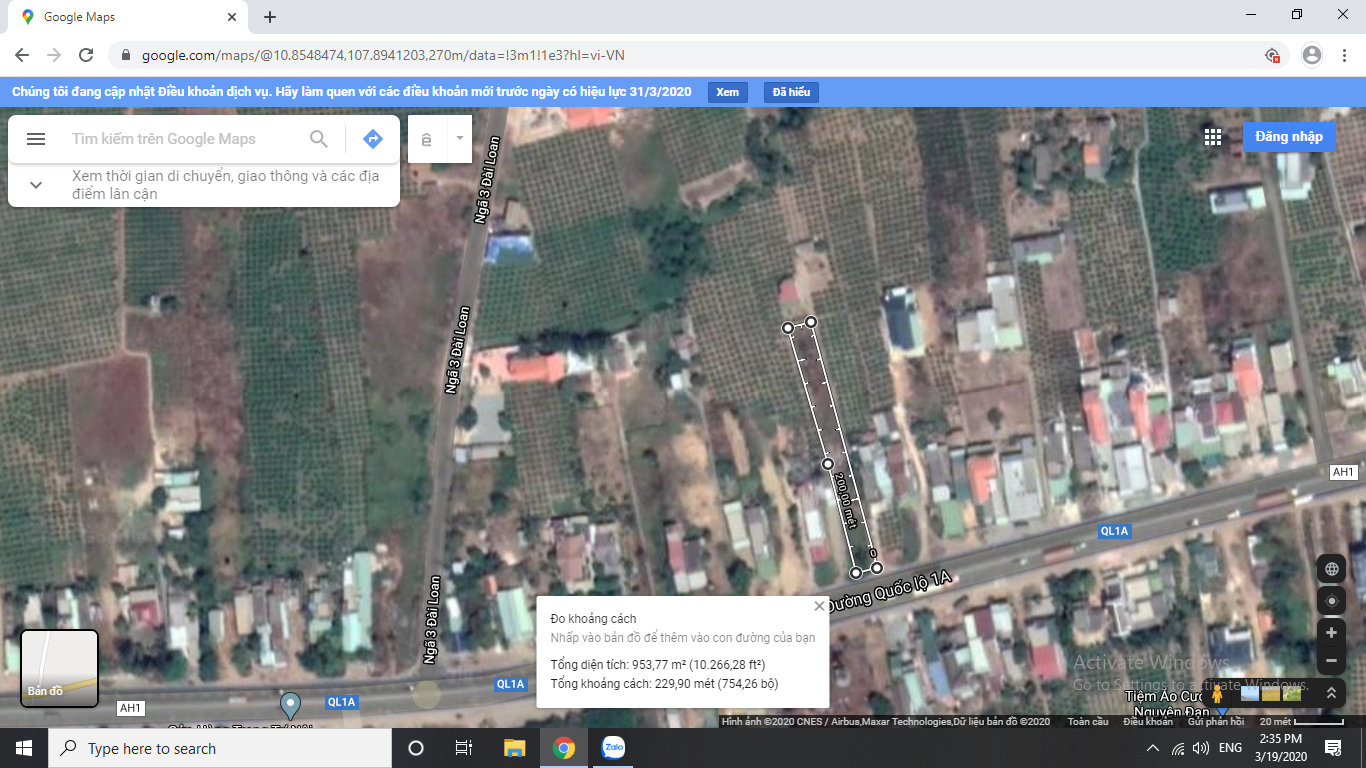The width and height of the screenshot is (1366, 768).
Task: Toggle the globe view button
Action: 1331,568
